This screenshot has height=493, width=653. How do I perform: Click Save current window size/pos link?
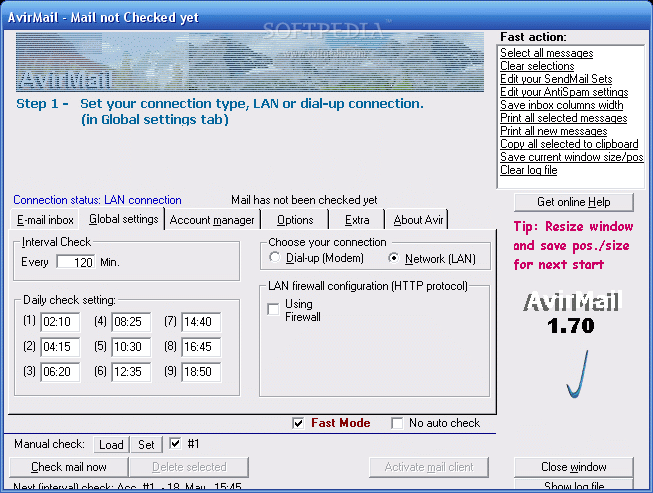(x=571, y=157)
